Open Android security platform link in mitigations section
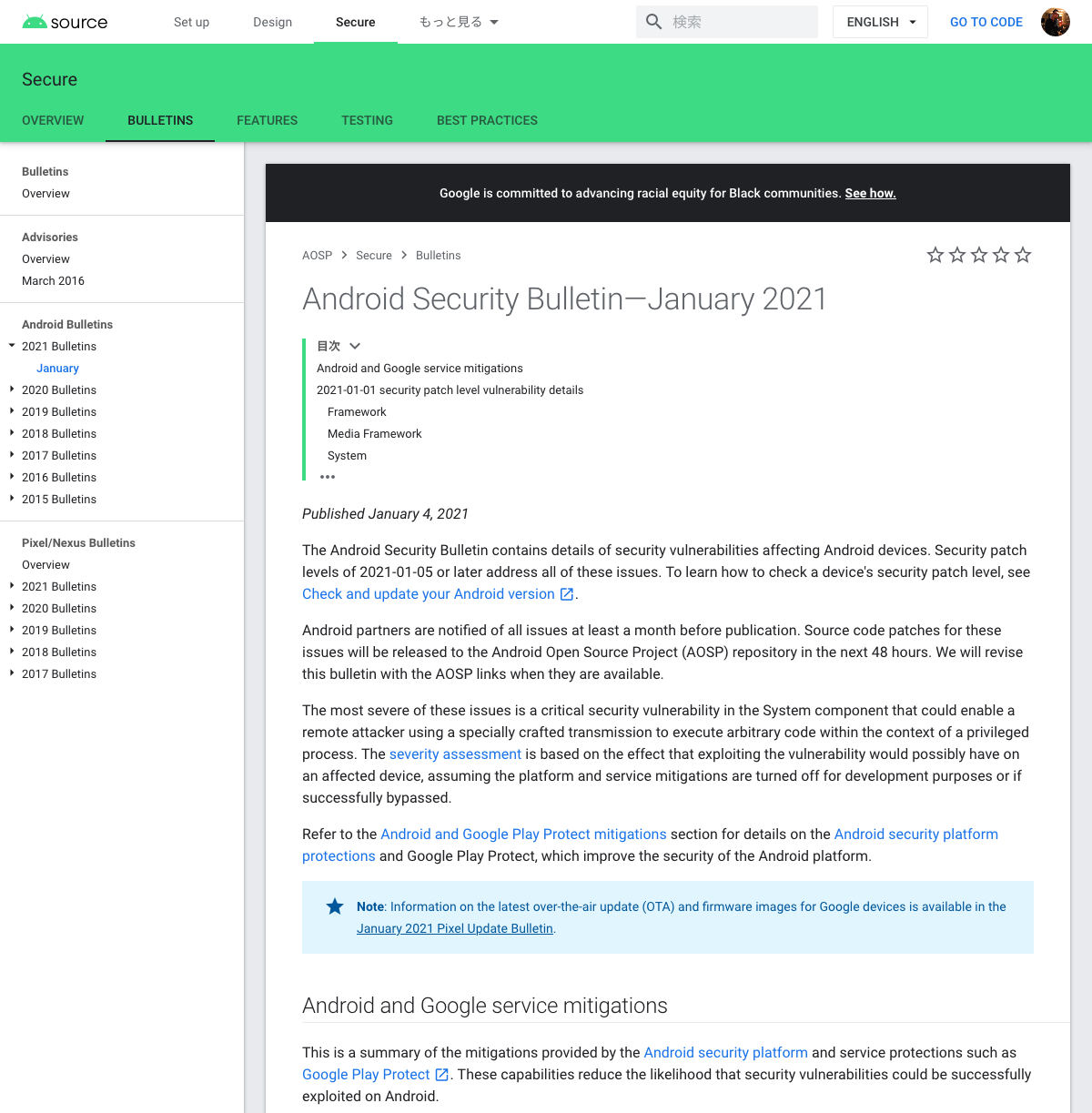 pyautogui.click(x=725, y=1053)
